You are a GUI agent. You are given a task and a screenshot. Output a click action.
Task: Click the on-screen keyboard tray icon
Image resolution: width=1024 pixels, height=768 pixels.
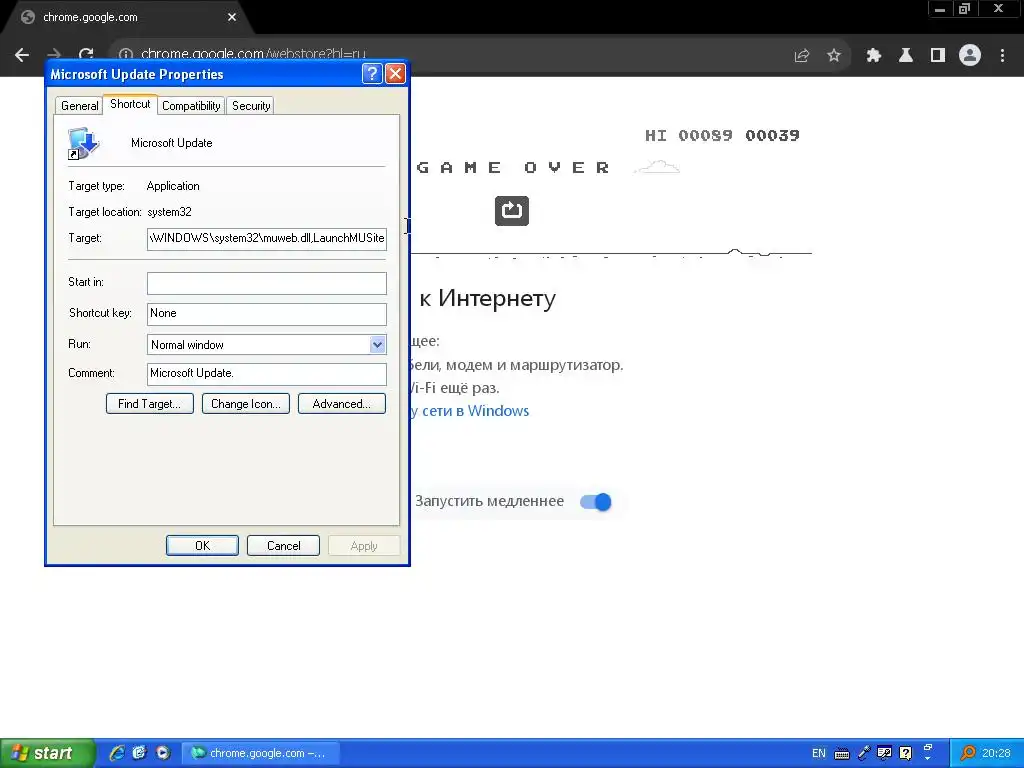pos(842,754)
